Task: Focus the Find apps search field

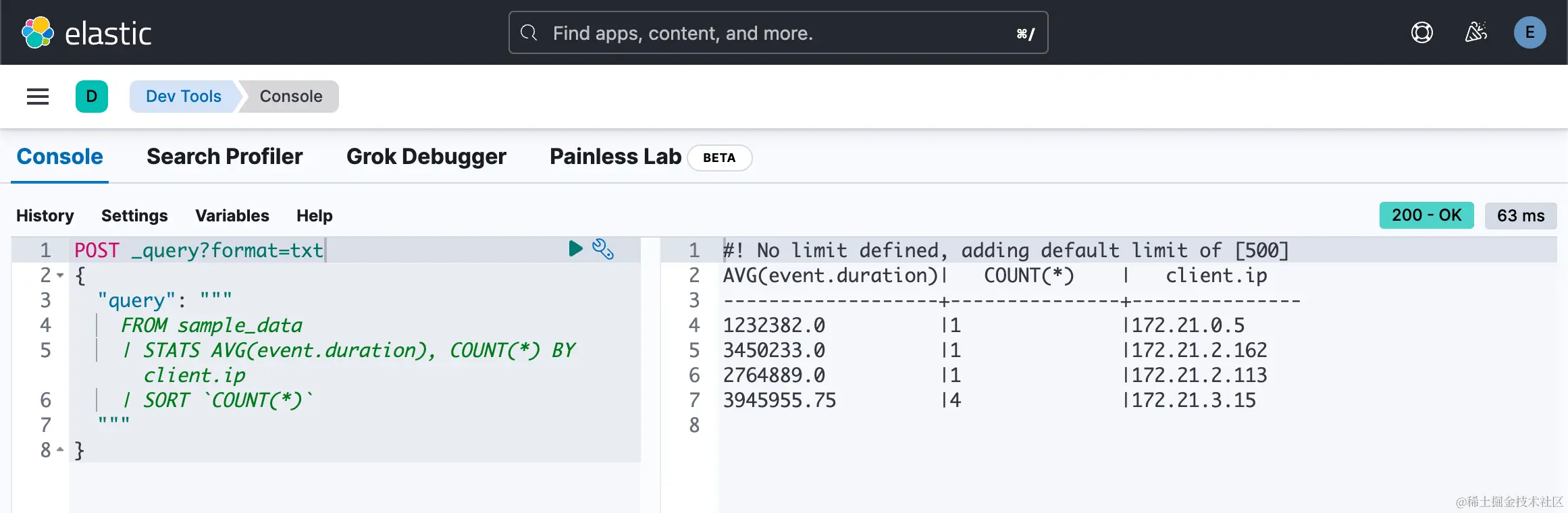Action: pyautogui.click(x=777, y=32)
